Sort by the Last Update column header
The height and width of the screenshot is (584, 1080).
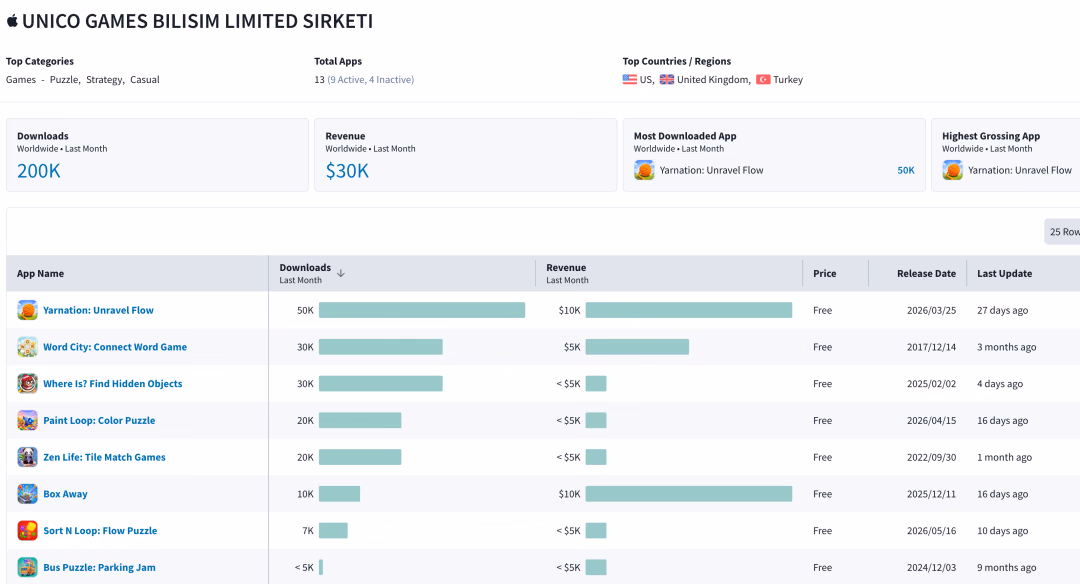(x=1004, y=273)
